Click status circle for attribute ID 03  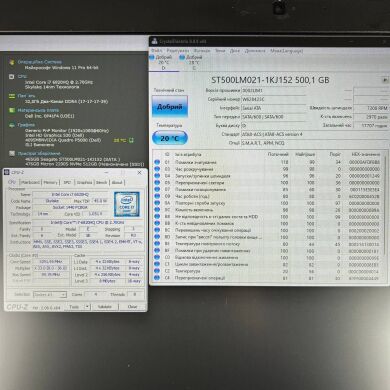pos(157,169)
